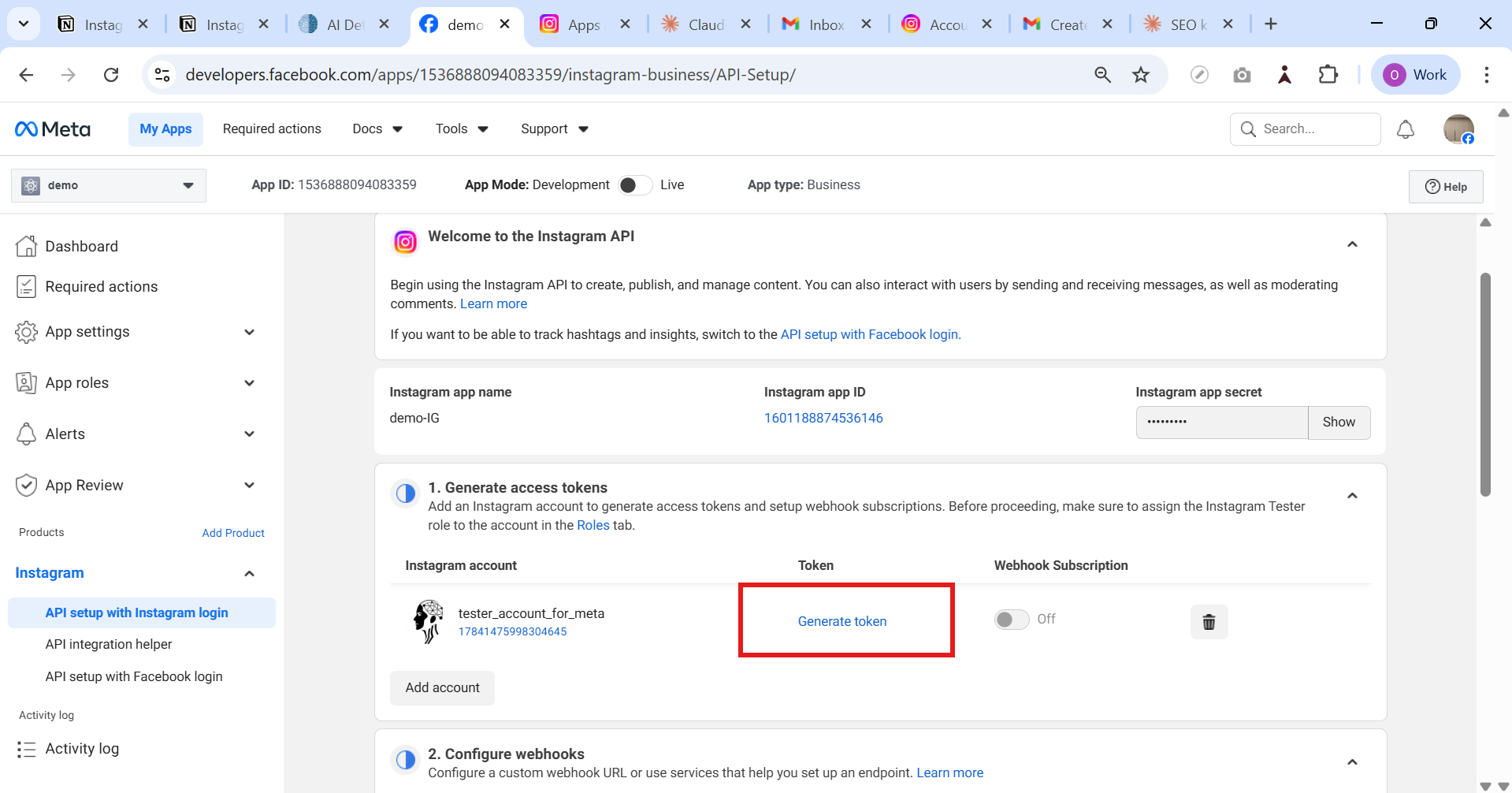Close the Claude browser tab
This screenshot has height=793, width=1512.
coord(745,24)
